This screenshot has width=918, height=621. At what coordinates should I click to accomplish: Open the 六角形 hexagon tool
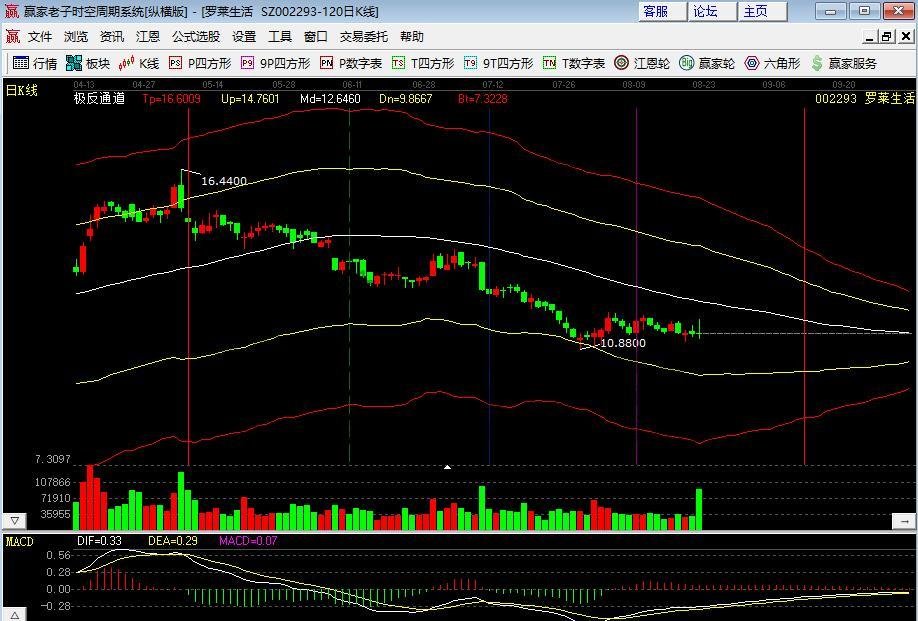[772, 63]
